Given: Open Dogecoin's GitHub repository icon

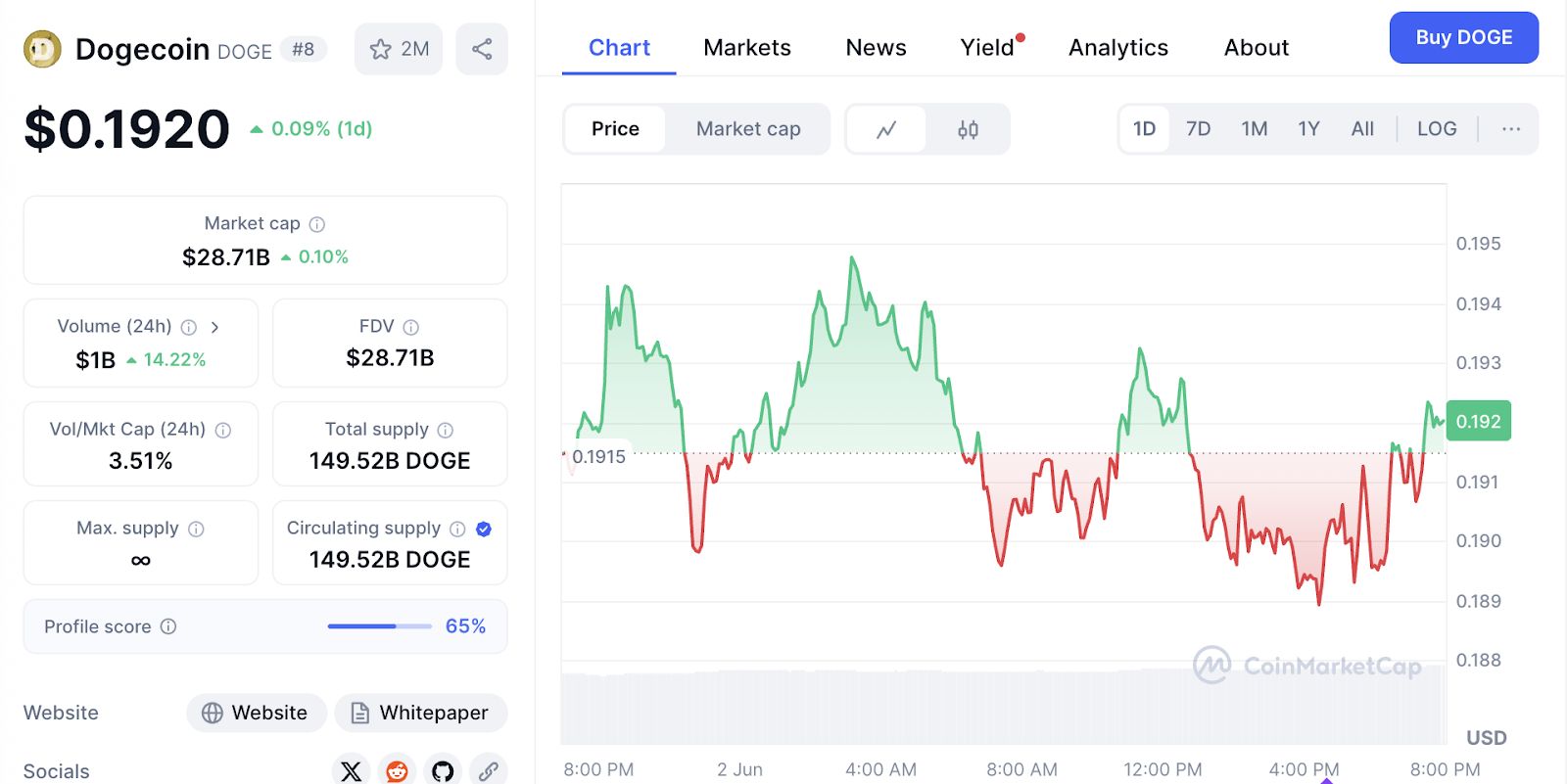Looking at the screenshot, I should (x=443, y=770).
